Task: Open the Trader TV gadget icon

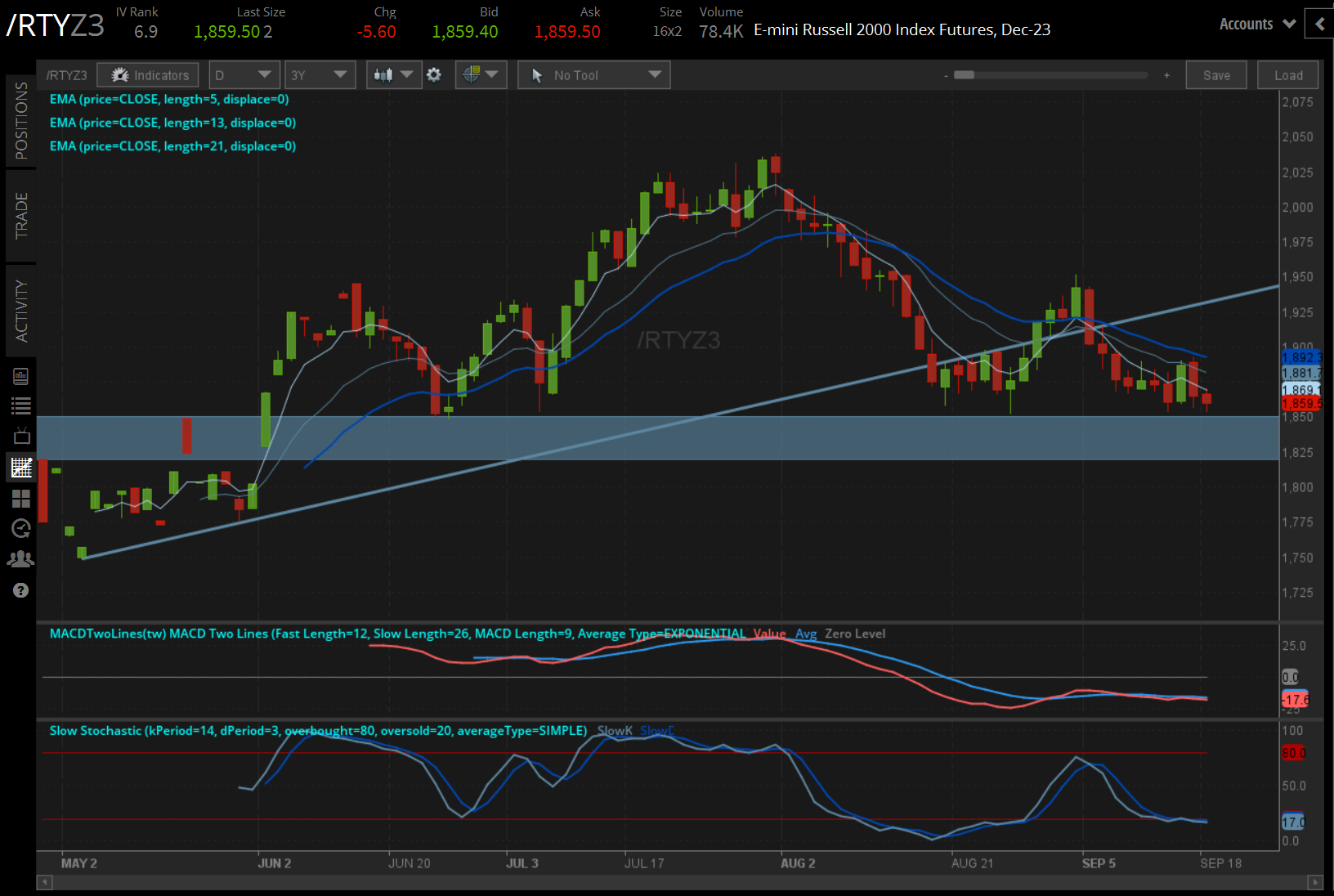Action: 21,436
